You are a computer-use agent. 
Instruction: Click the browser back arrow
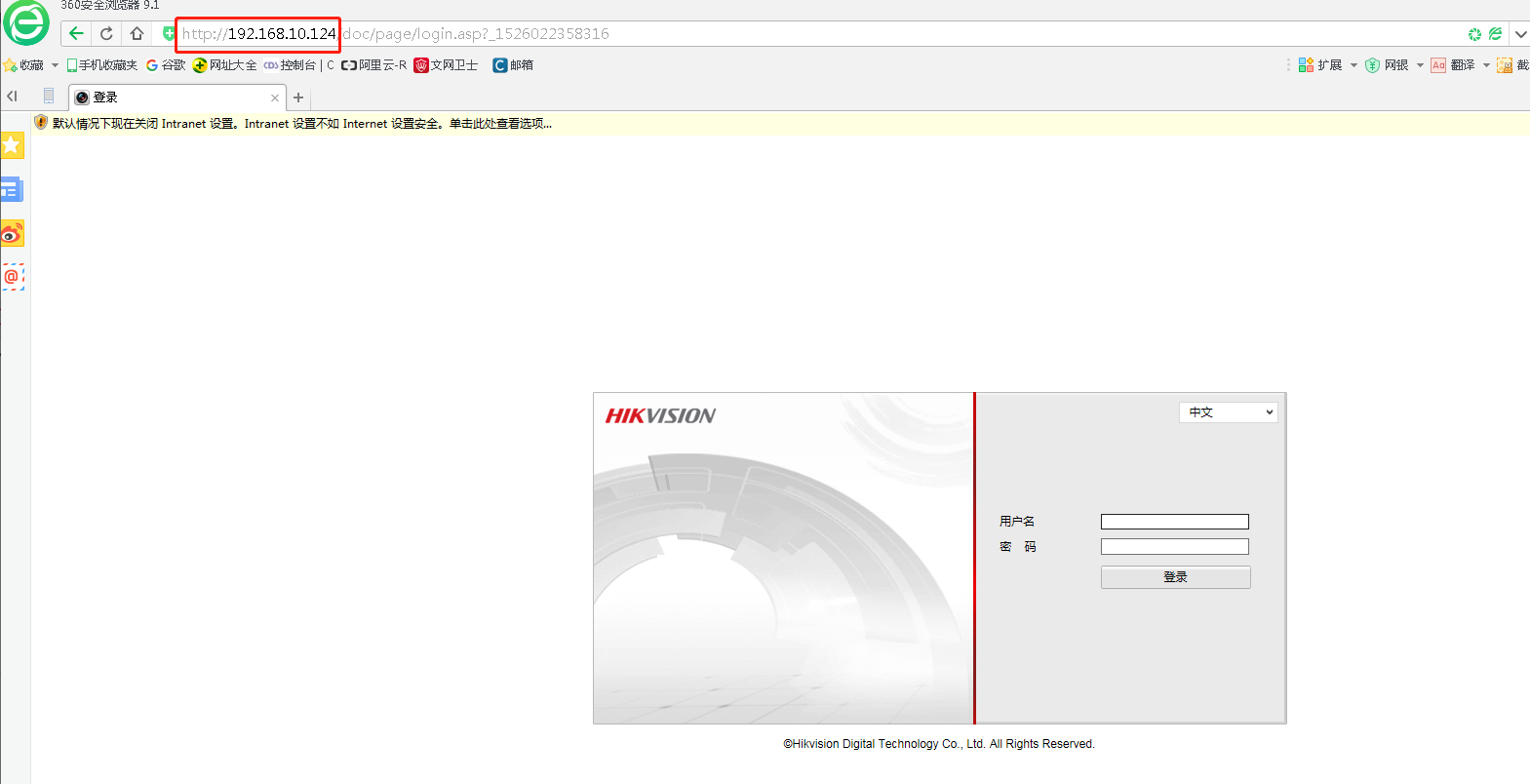(x=76, y=33)
